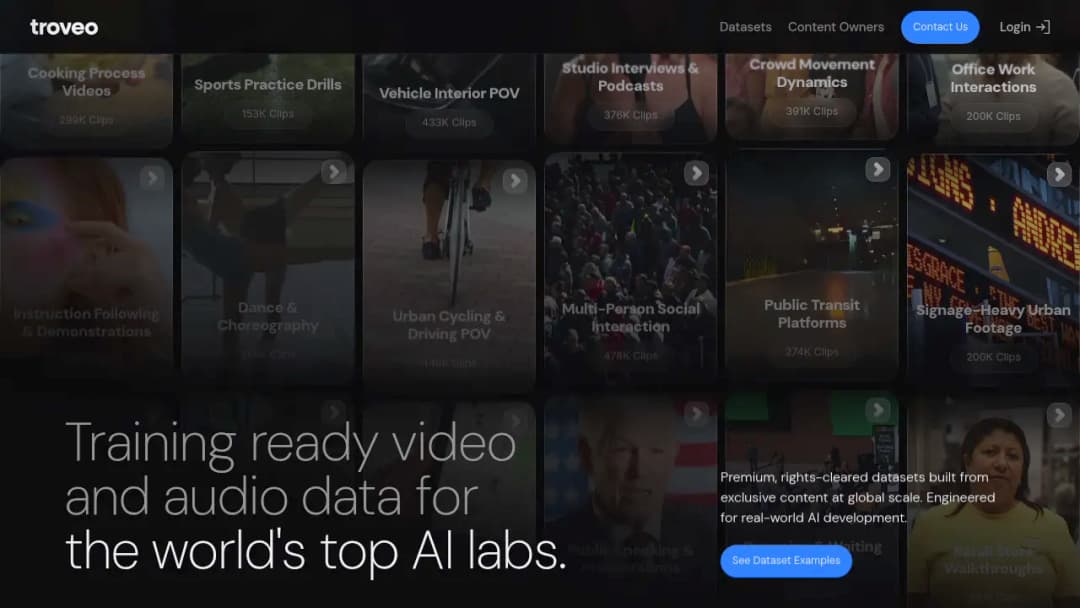Click the Login link
The height and width of the screenshot is (608, 1080).
tap(1024, 27)
